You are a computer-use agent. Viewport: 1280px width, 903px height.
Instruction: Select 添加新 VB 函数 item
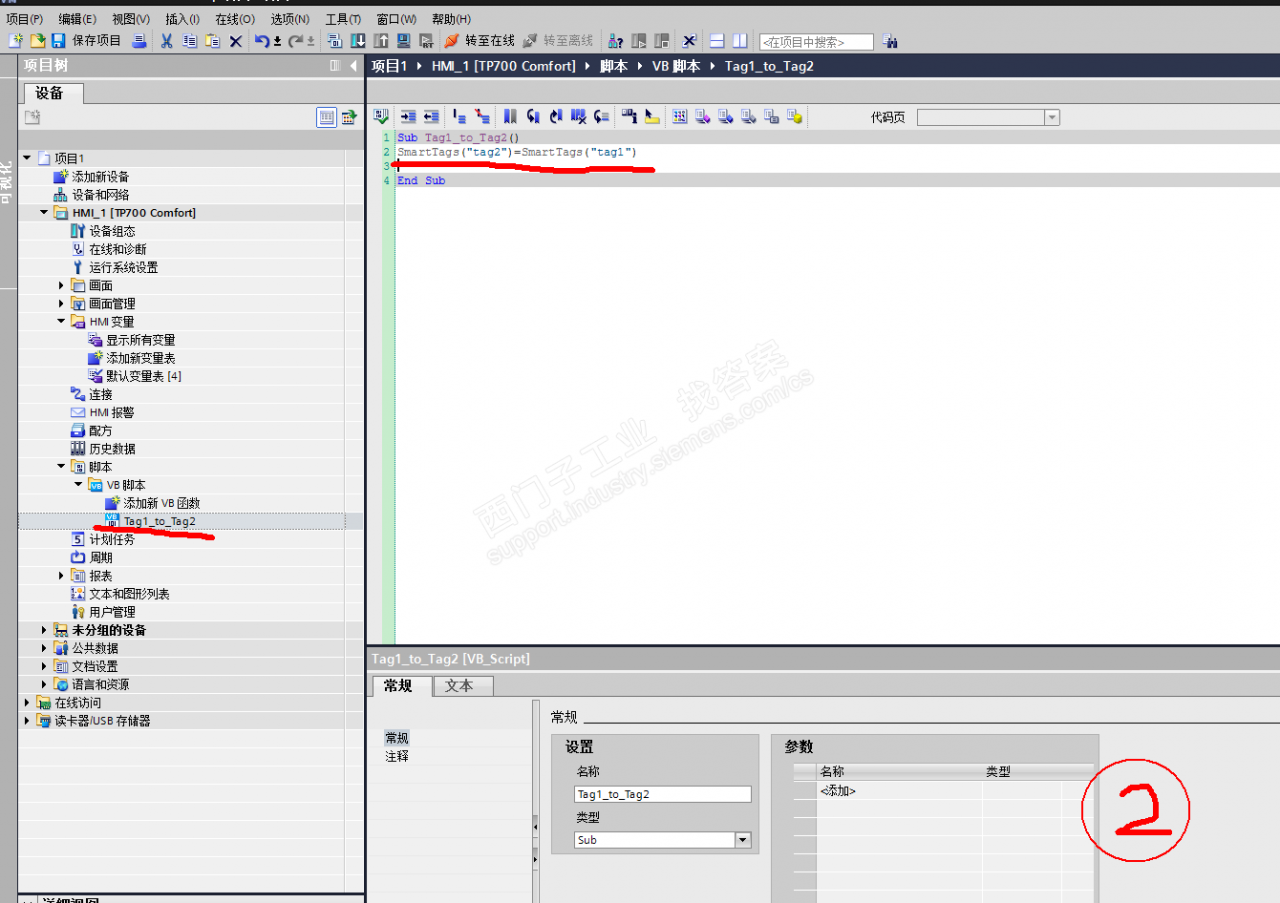click(x=162, y=503)
